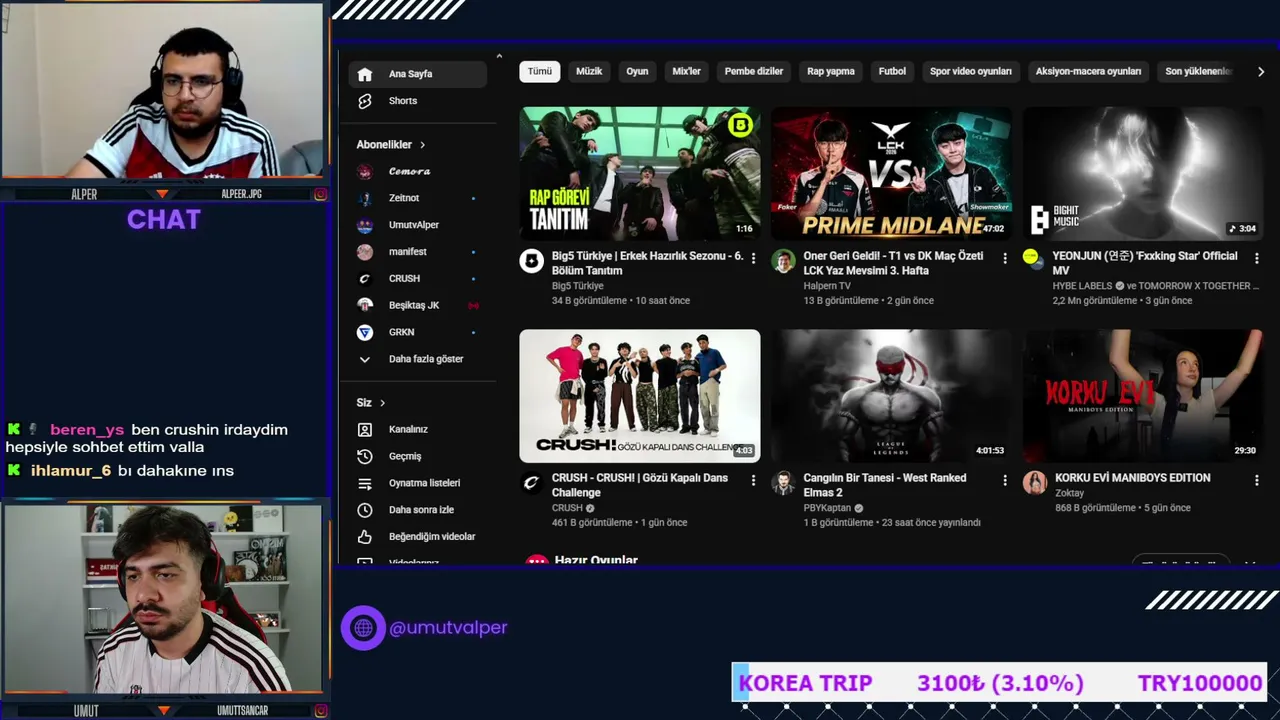Viewport: 1280px width, 720px height.
Task: Play the CRUSH! dance challenge thumbnail
Action: point(640,396)
